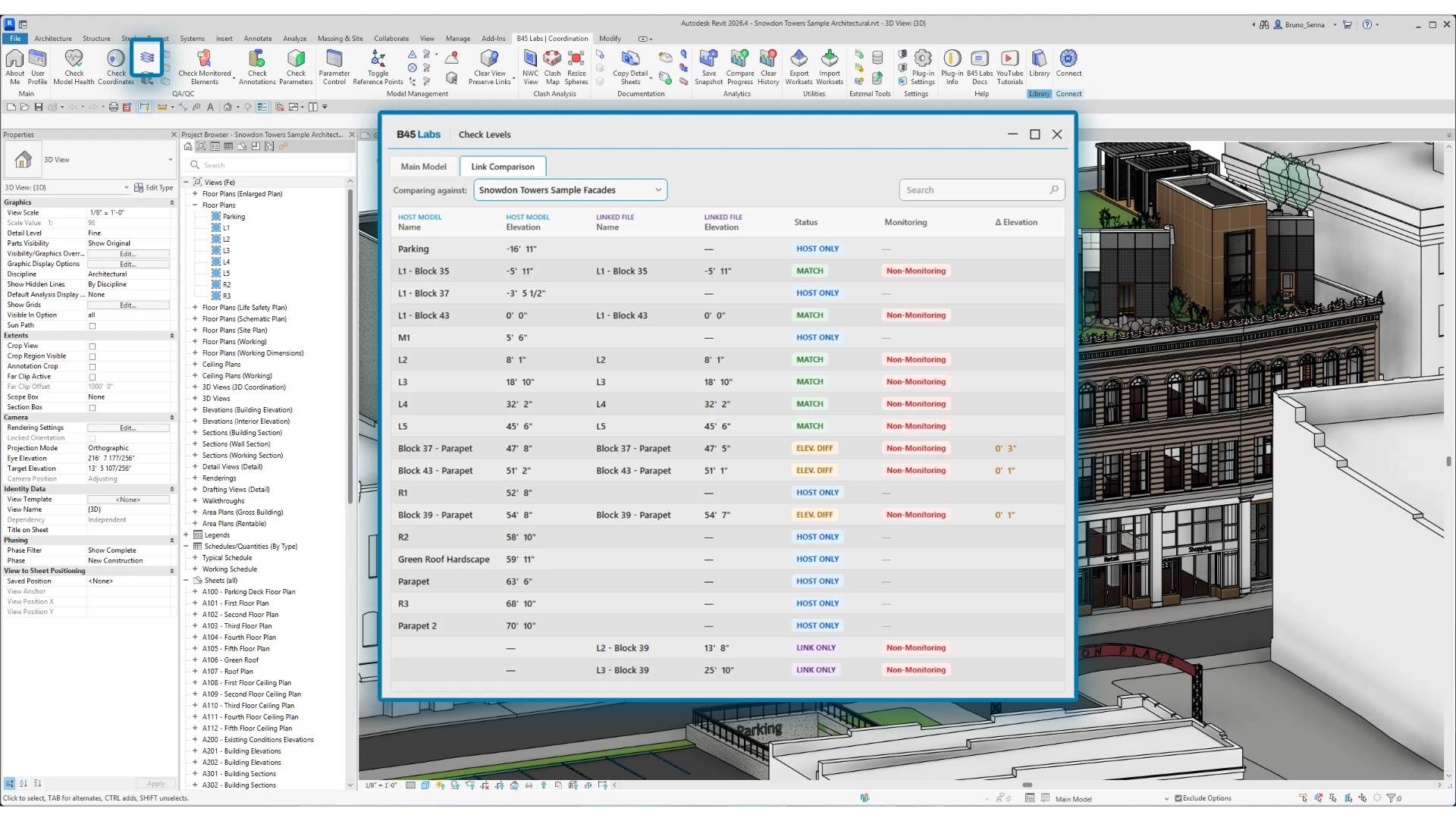Expand the Legends node in Project Browser
This screenshot has width=1456, height=821.
coord(186,535)
